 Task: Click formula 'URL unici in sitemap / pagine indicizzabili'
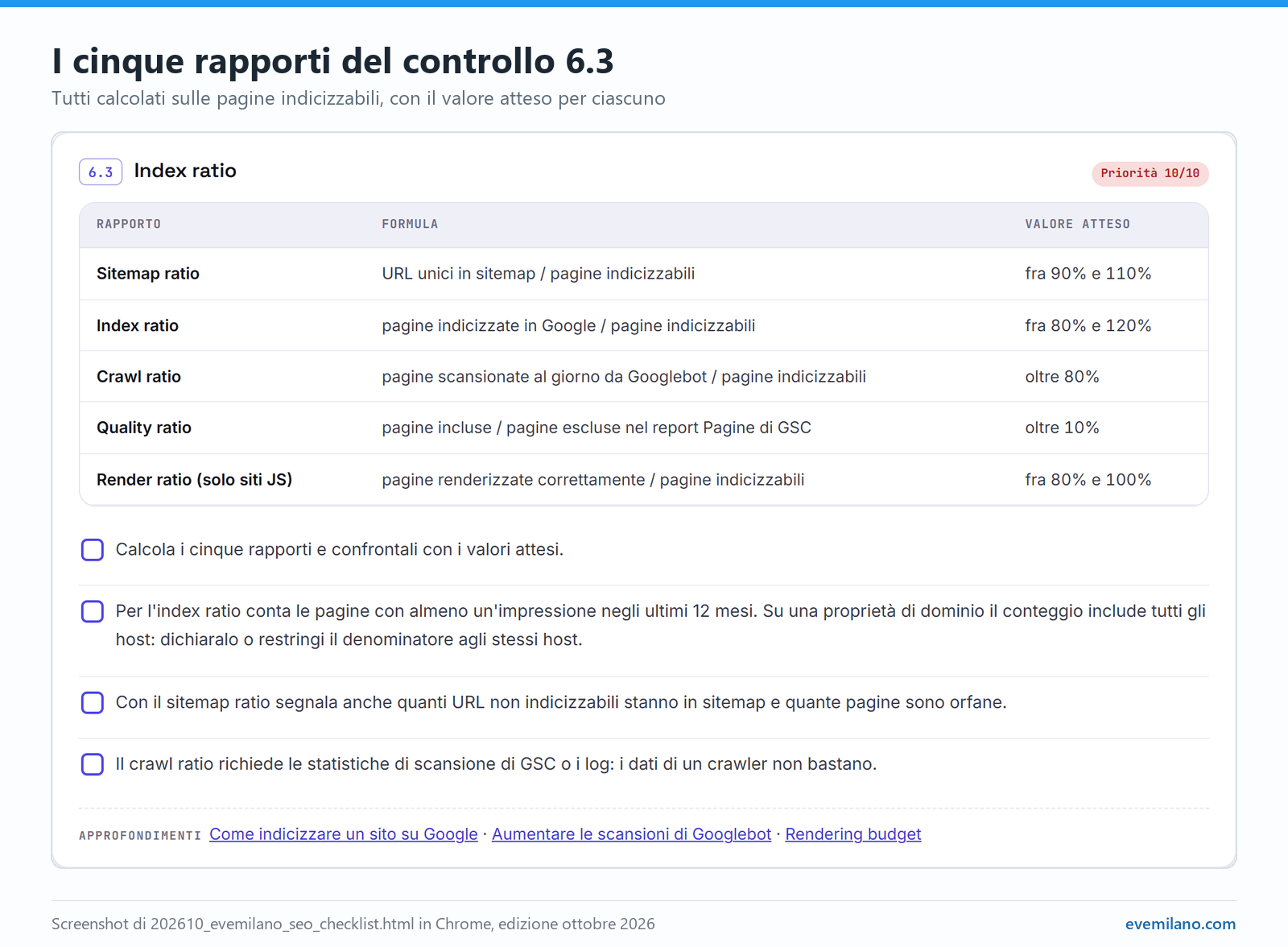(538, 274)
